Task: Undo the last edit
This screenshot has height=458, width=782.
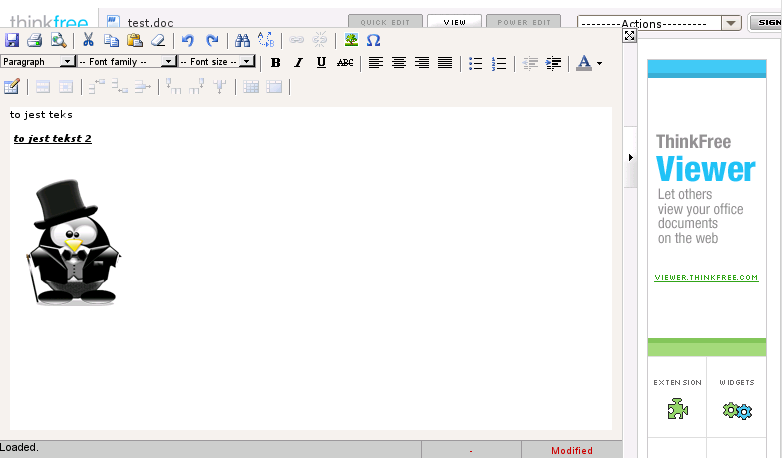Action: (187, 40)
